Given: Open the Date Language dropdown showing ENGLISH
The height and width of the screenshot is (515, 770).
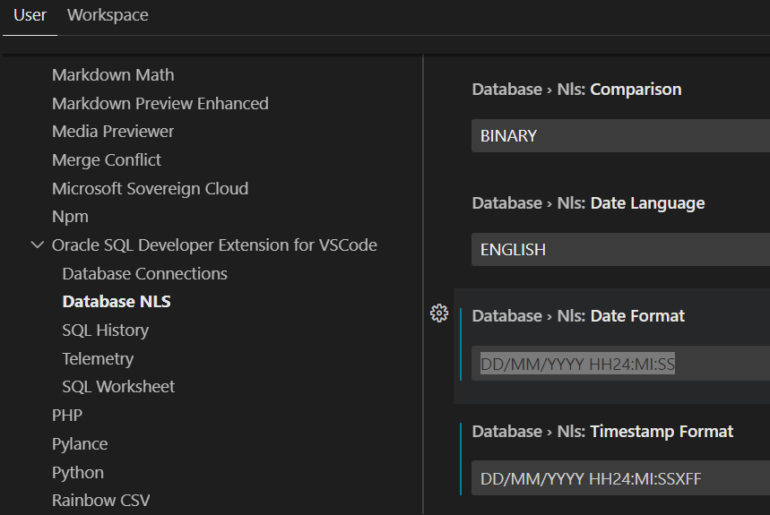Looking at the screenshot, I should (620, 250).
